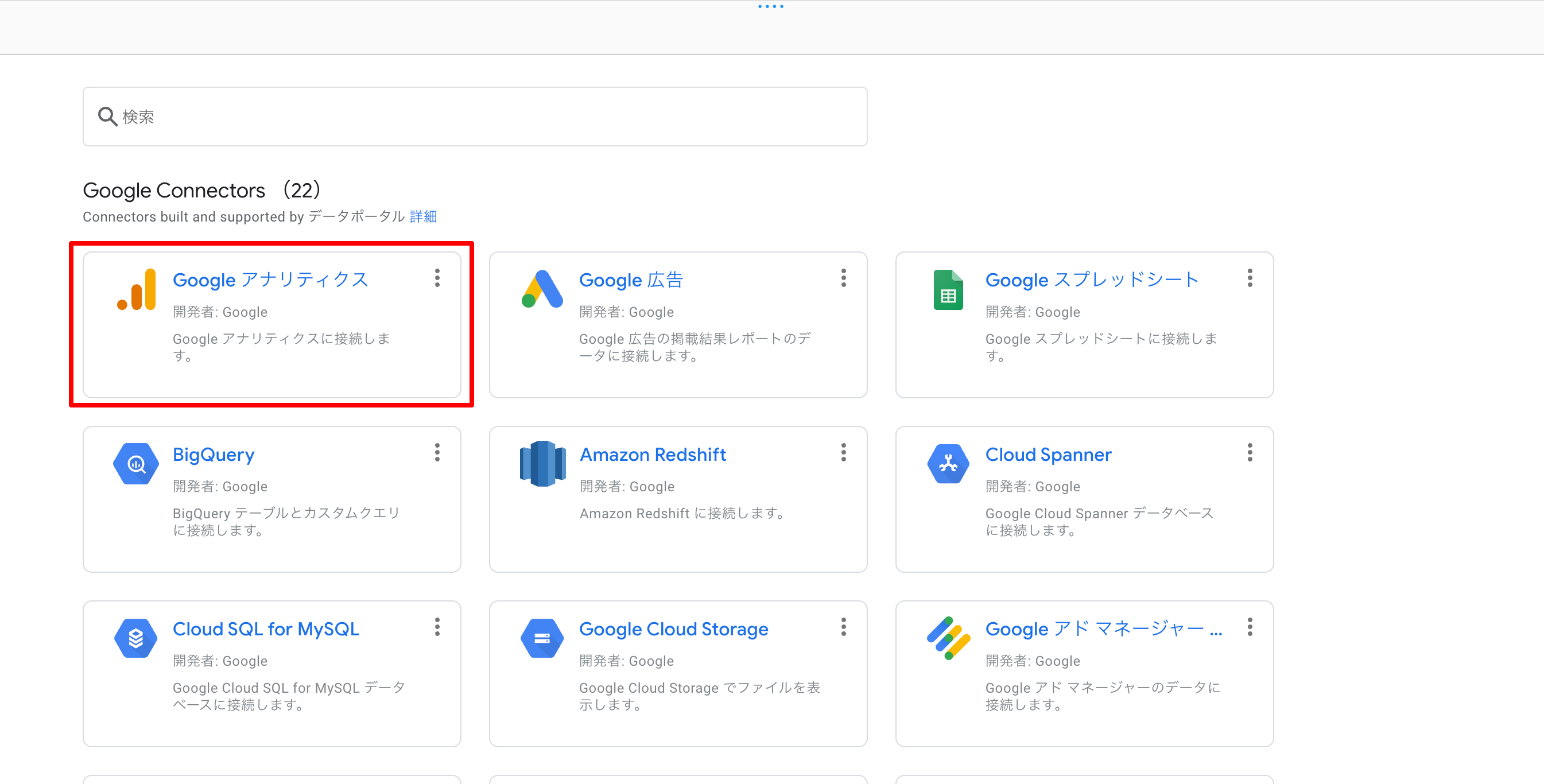Select the Cloud Spanner connector title

pyautogui.click(x=1048, y=455)
